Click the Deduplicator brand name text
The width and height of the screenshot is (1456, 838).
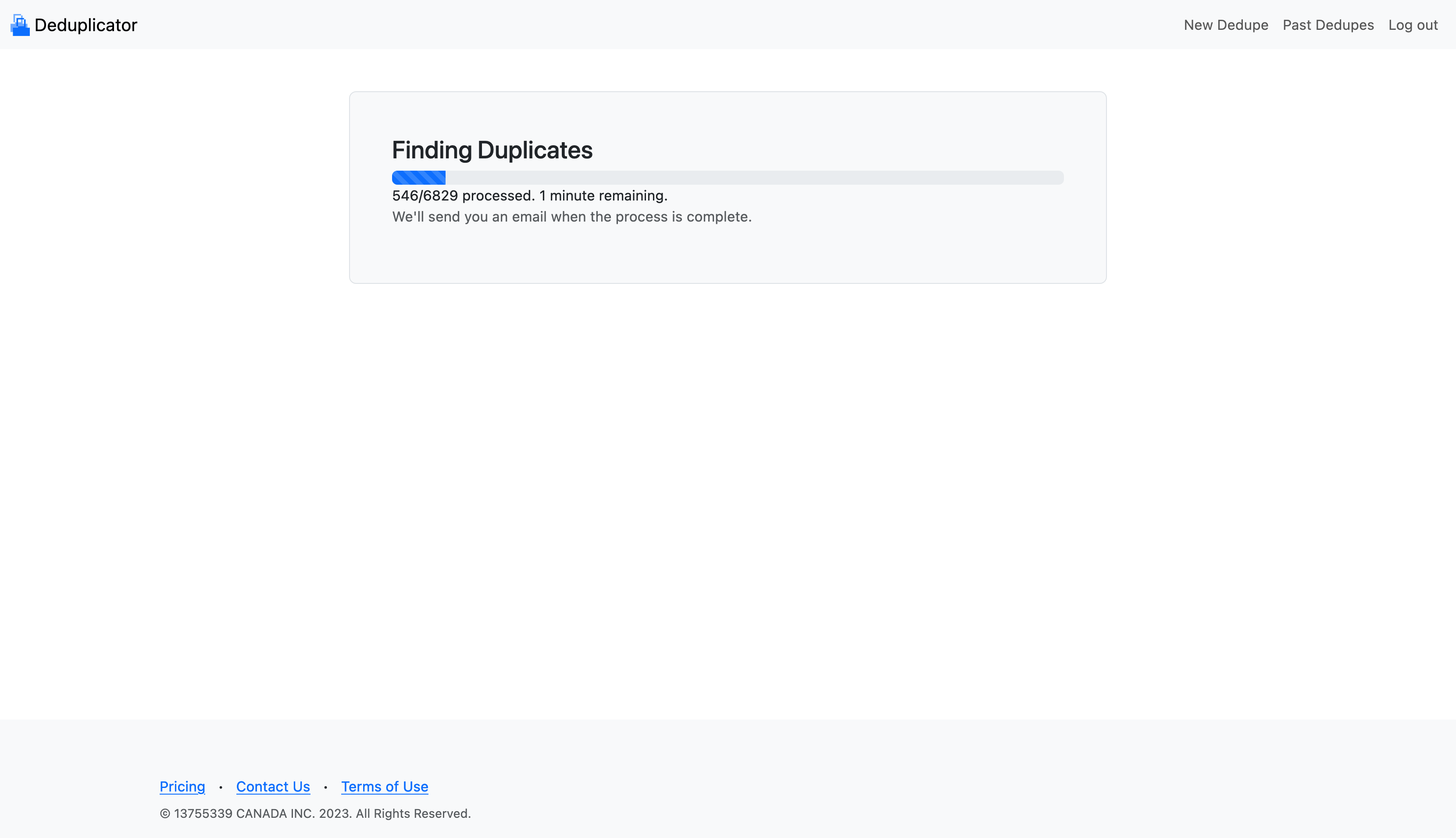86,25
